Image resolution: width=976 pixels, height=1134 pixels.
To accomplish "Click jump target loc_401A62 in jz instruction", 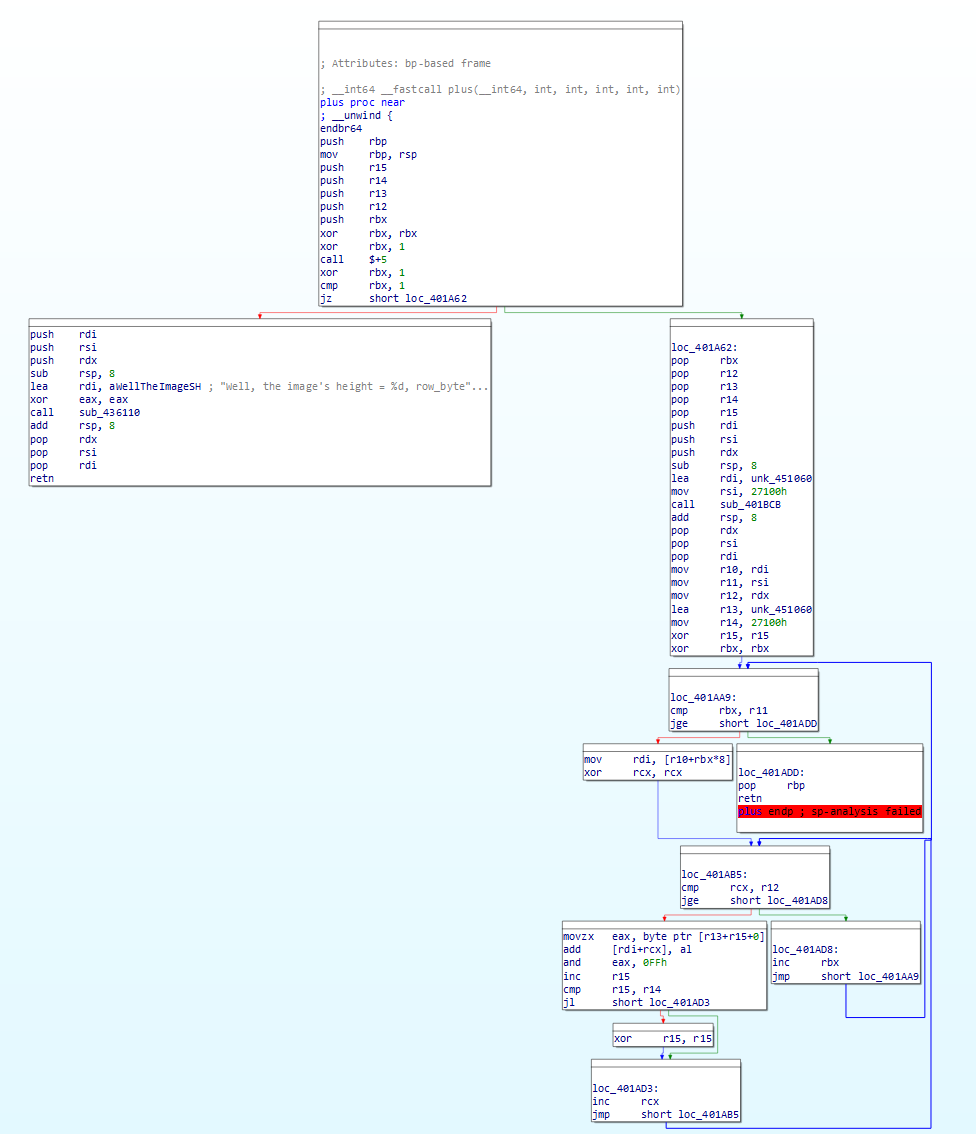I will (435, 298).
